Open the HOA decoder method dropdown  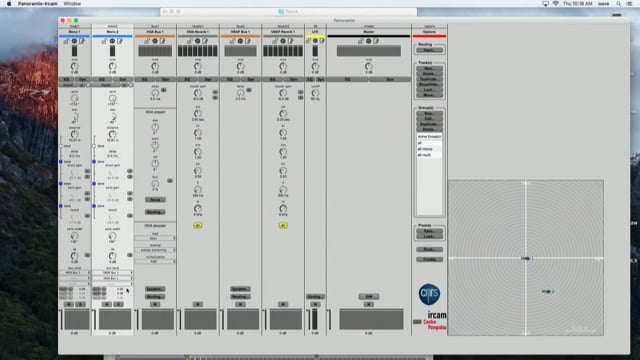[x=155, y=250]
